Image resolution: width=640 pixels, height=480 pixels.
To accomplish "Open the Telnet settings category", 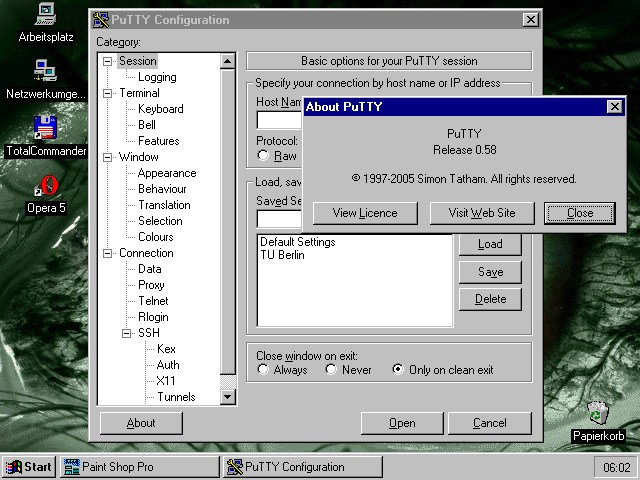I will (153, 301).
